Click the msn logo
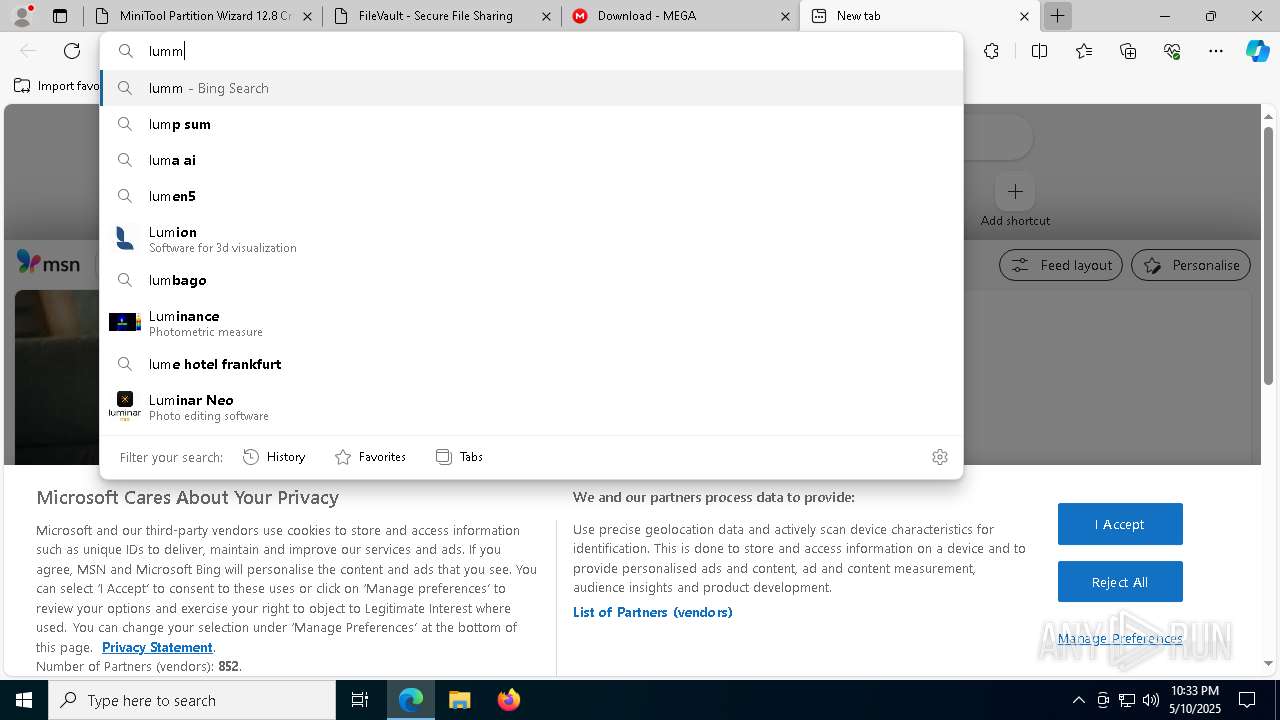 (48, 264)
